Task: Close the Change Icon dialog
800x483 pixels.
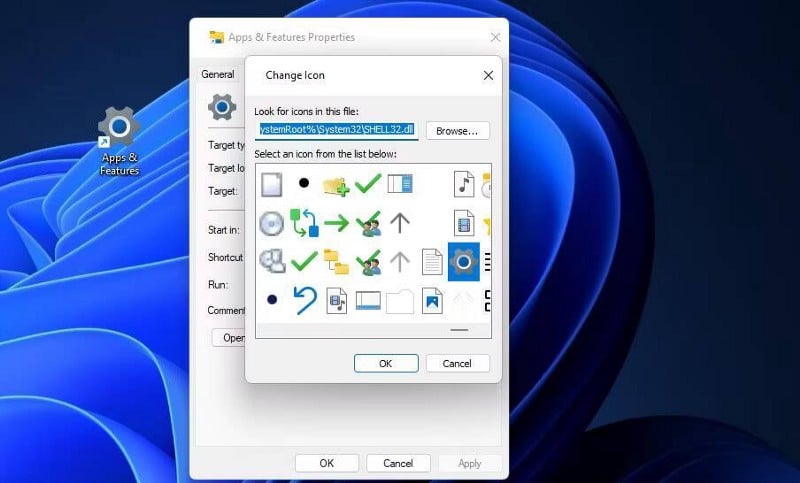Action: pos(488,75)
